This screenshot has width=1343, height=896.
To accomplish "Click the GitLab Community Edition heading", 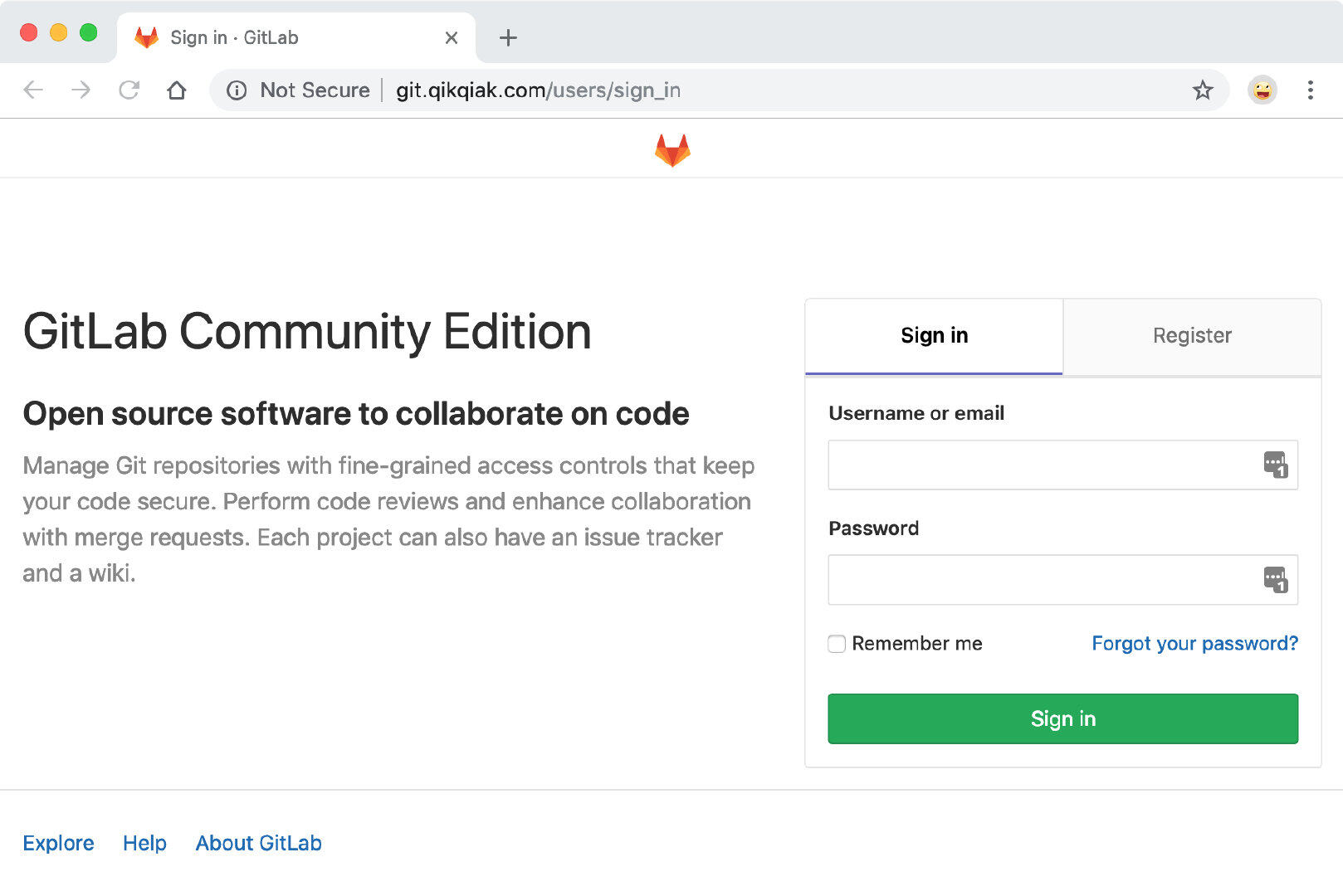I will click(307, 332).
